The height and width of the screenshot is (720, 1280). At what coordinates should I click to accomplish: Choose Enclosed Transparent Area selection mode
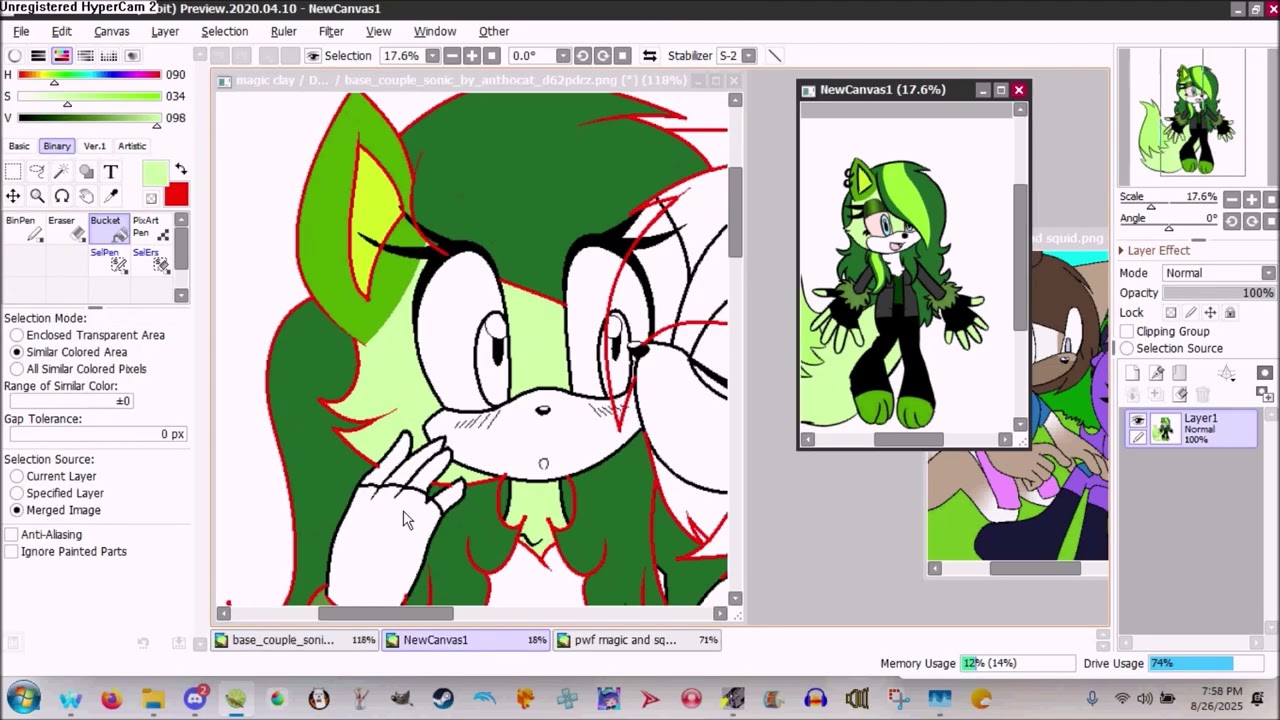pyautogui.click(x=17, y=335)
